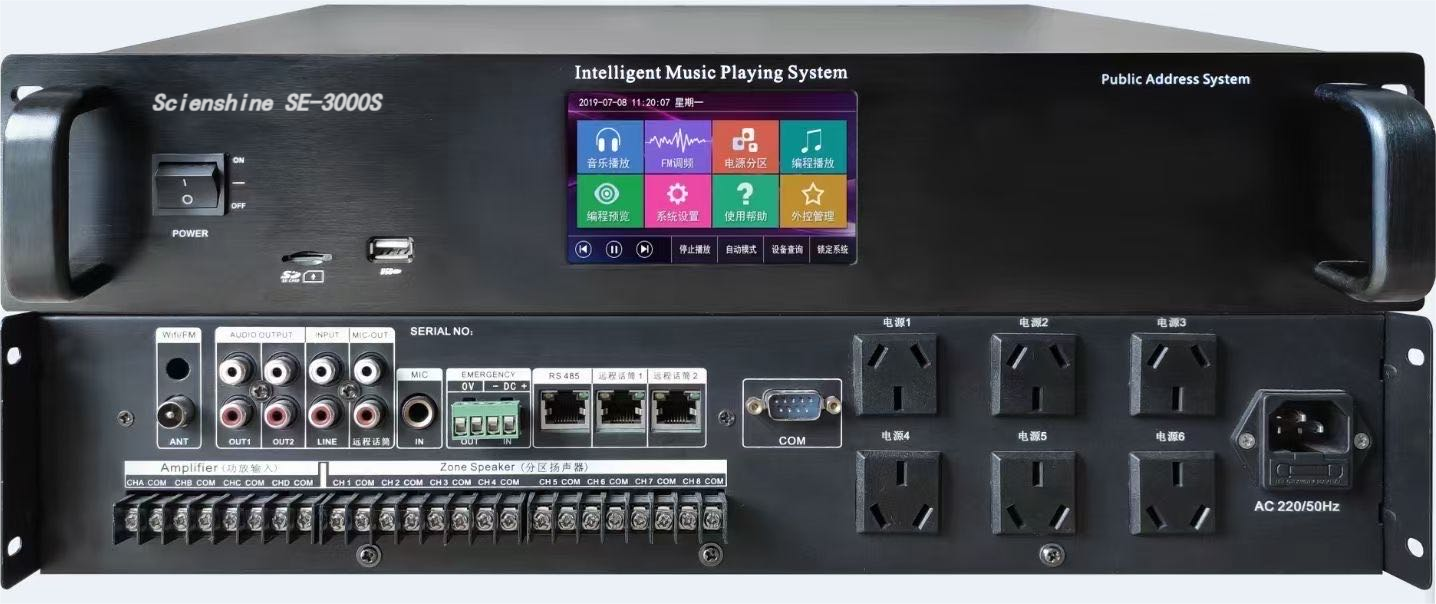The image size is (1436, 604).
Task: Click the Zone Speaker strip label
Action: coord(512,467)
